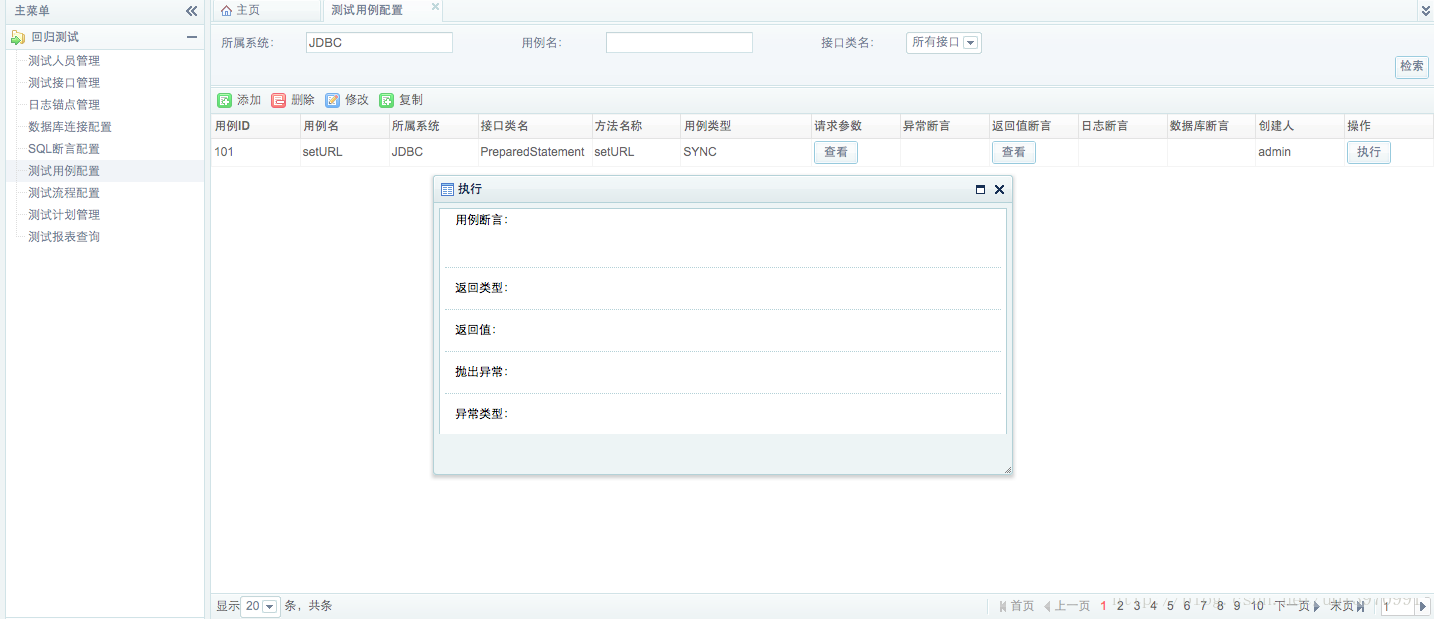Viewport: 1434px width, 619px height.
Task: Close the 测试用例配置 tab with x
Action: tap(435, 7)
